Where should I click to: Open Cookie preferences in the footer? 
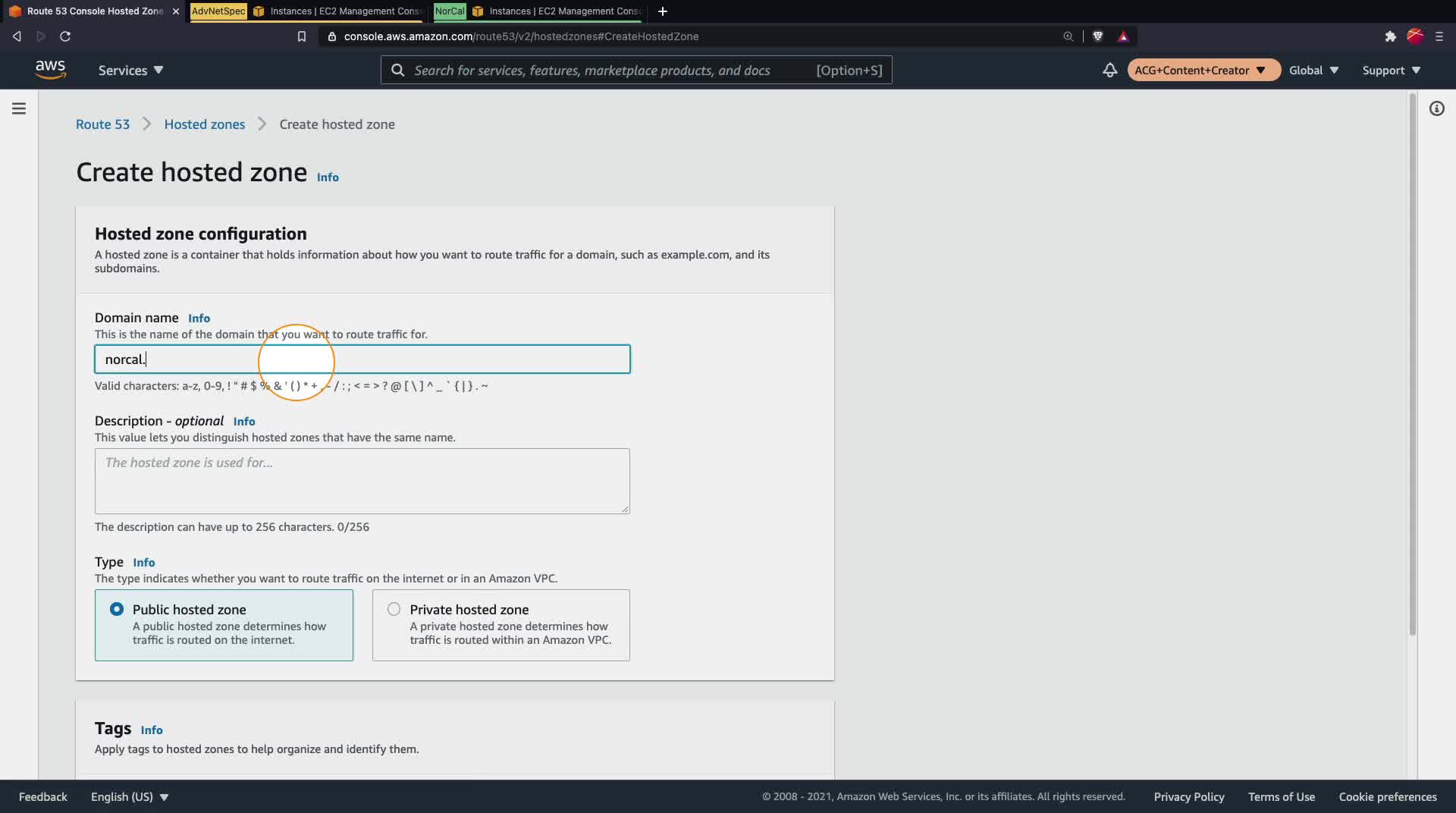(1388, 796)
